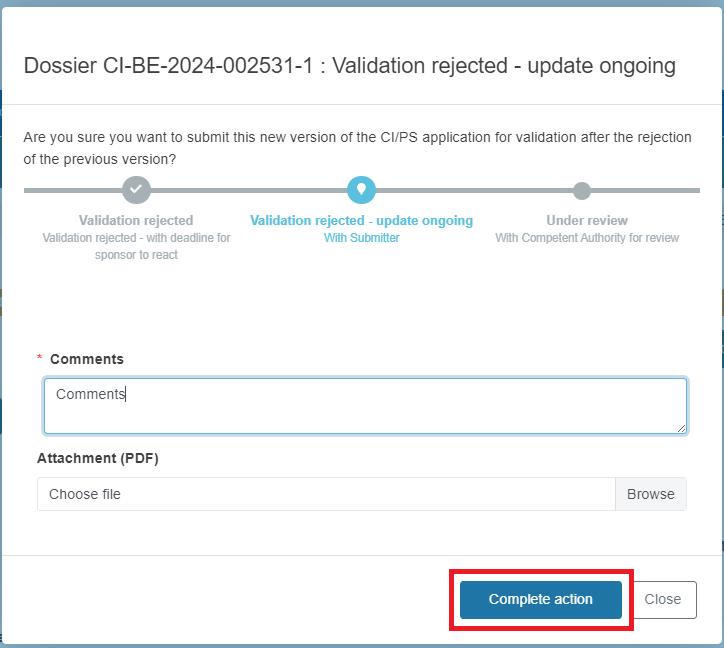The image size is (724, 648).
Task: Click the location pin icon on progress tracker
Action: click(x=361, y=189)
